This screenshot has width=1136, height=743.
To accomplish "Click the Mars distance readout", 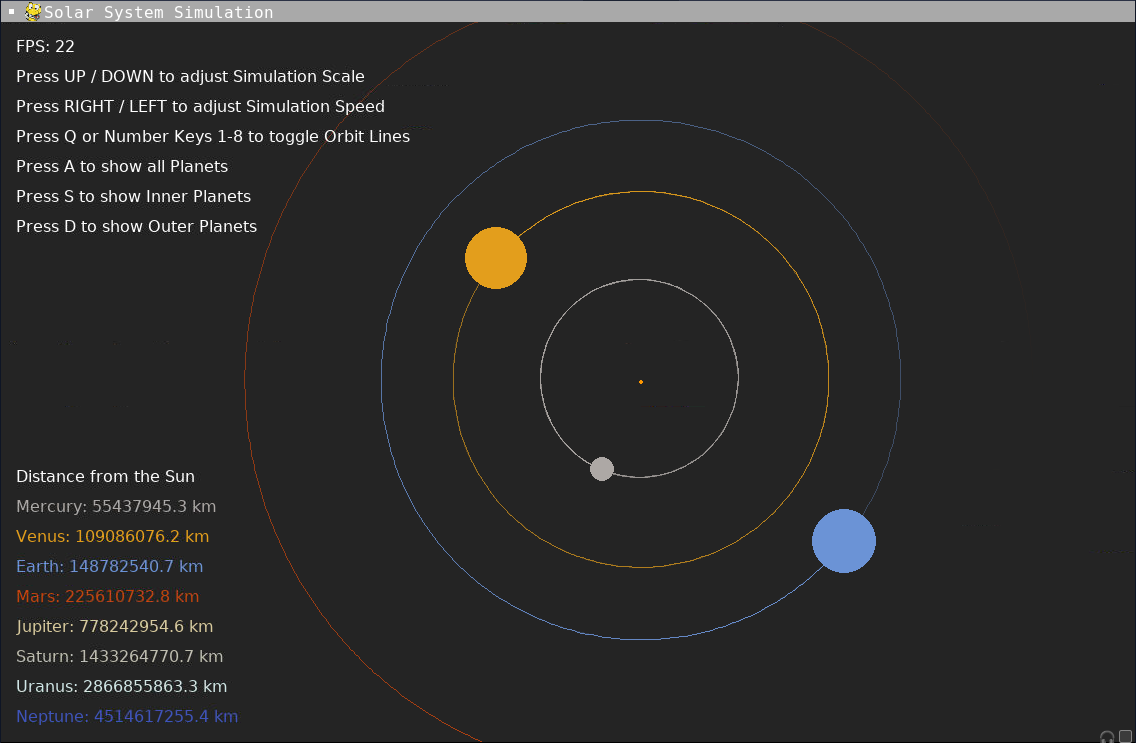I will pos(107,597).
